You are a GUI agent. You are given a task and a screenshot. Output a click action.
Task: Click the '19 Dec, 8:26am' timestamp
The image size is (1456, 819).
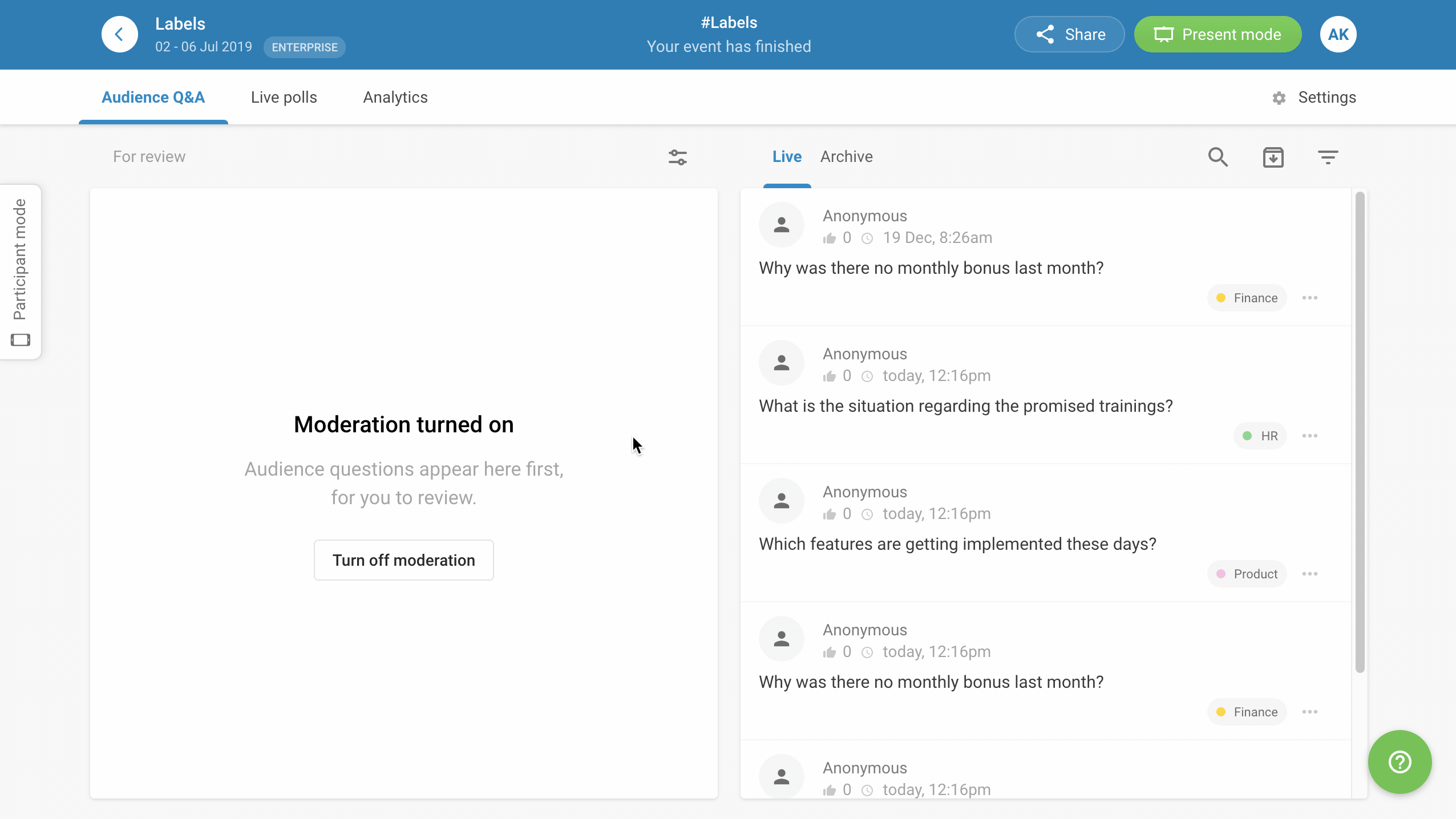[937, 238]
